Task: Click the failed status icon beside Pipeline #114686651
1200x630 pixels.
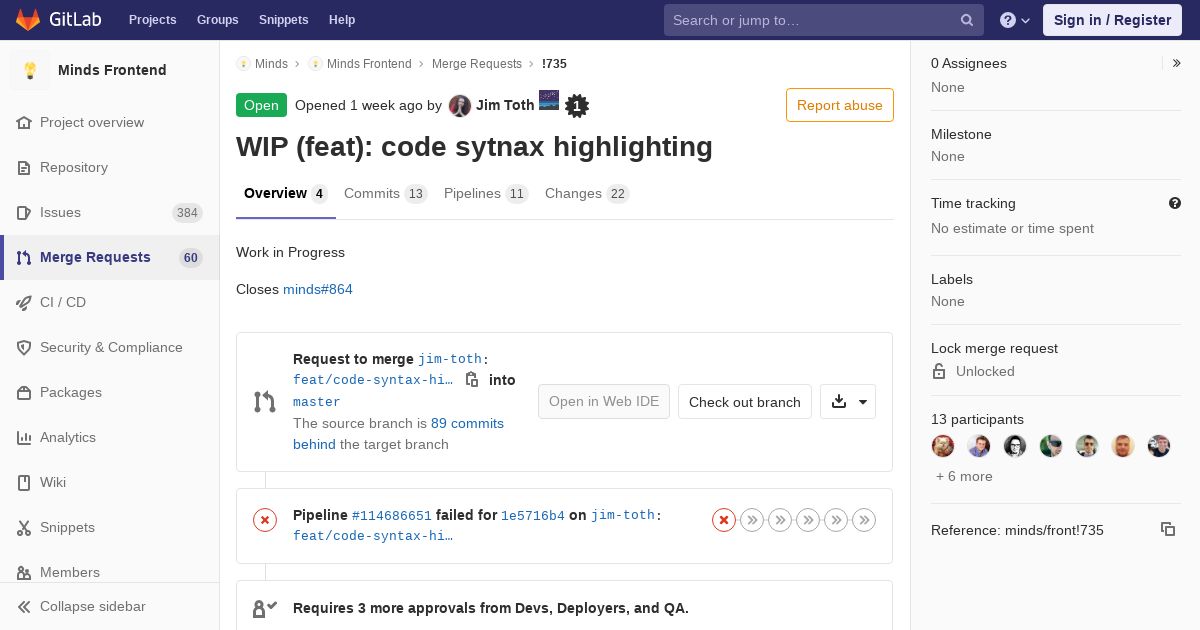Action: tap(265, 520)
